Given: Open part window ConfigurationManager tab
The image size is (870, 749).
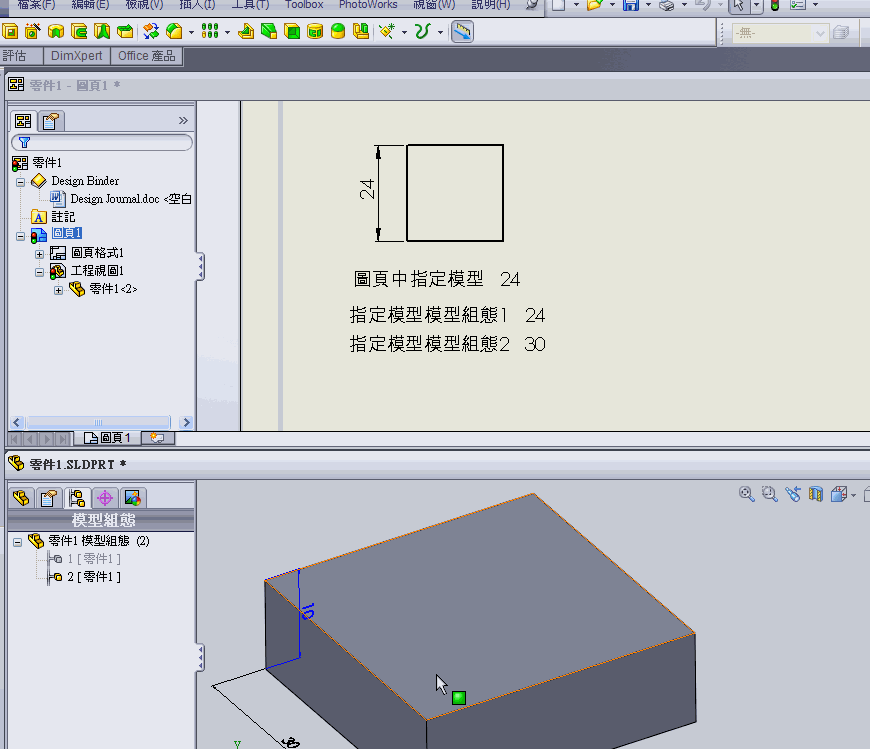Looking at the screenshot, I should pyautogui.click(x=77, y=498).
